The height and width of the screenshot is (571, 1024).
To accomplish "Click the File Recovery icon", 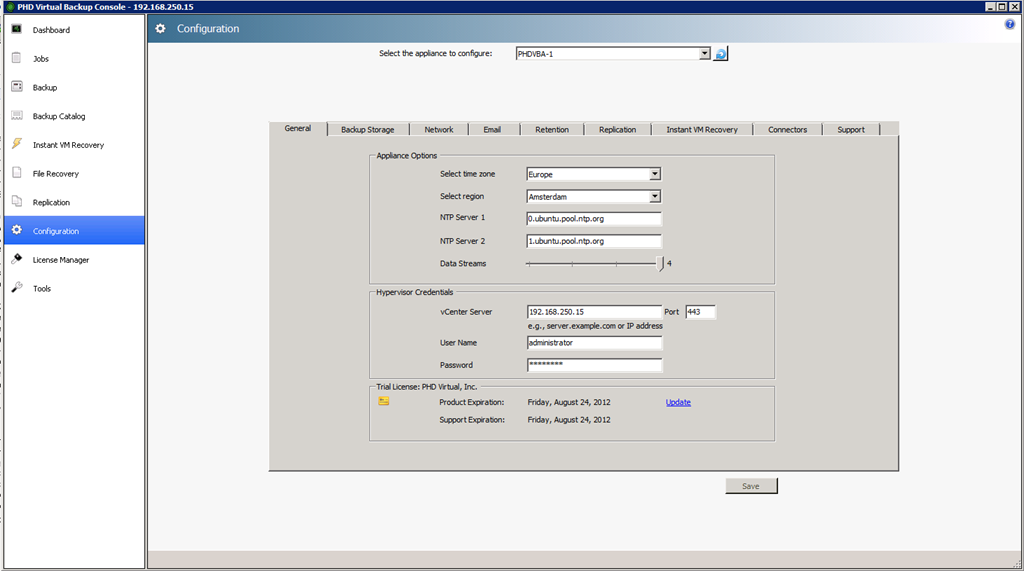I will pos(17,173).
